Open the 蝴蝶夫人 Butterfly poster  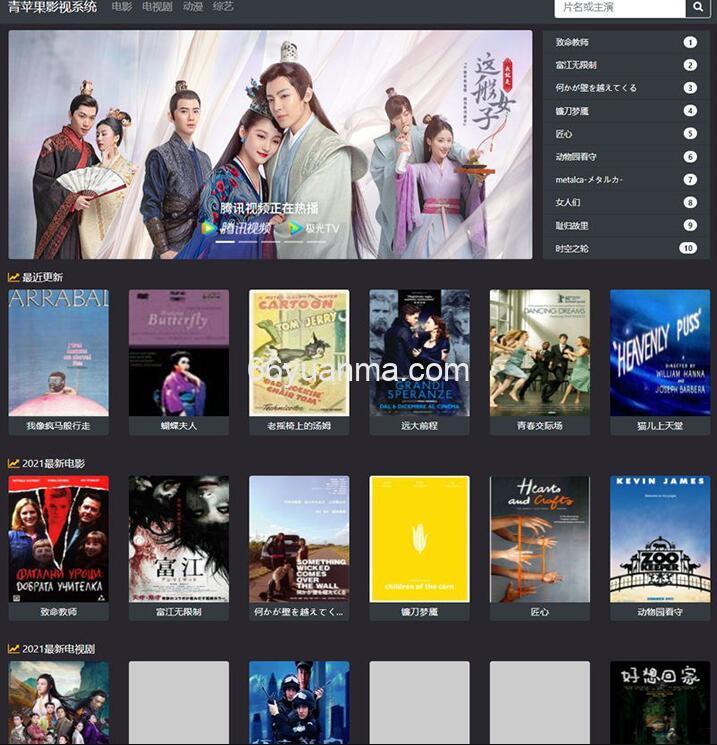(x=179, y=352)
